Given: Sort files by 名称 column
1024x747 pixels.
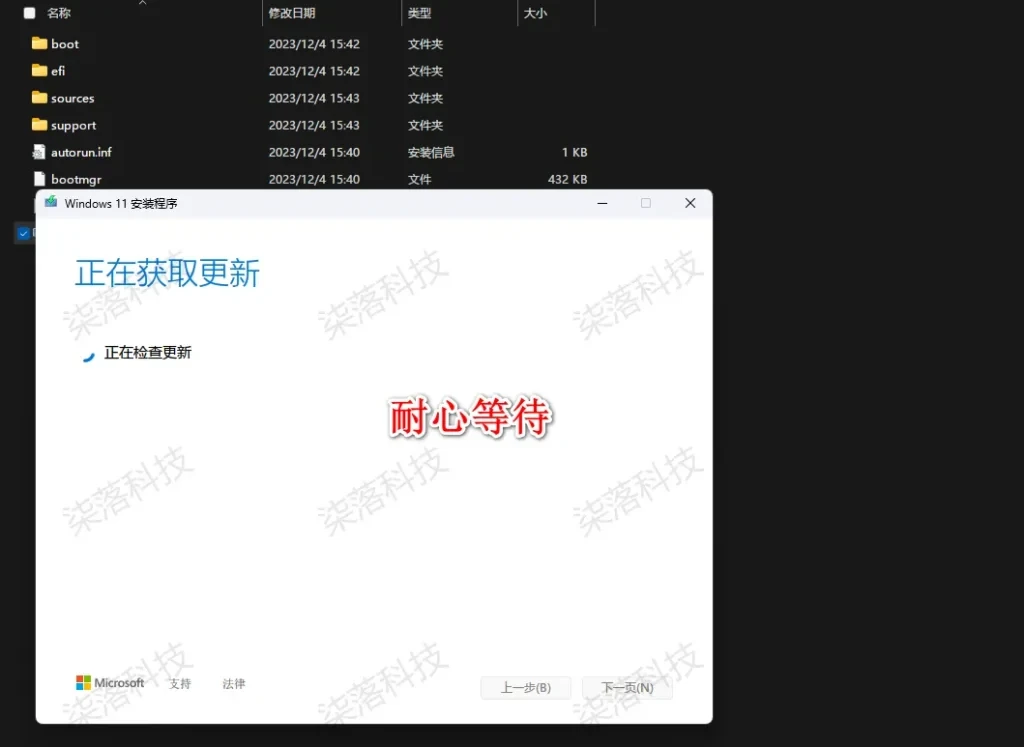Looking at the screenshot, I should [59, 13].
